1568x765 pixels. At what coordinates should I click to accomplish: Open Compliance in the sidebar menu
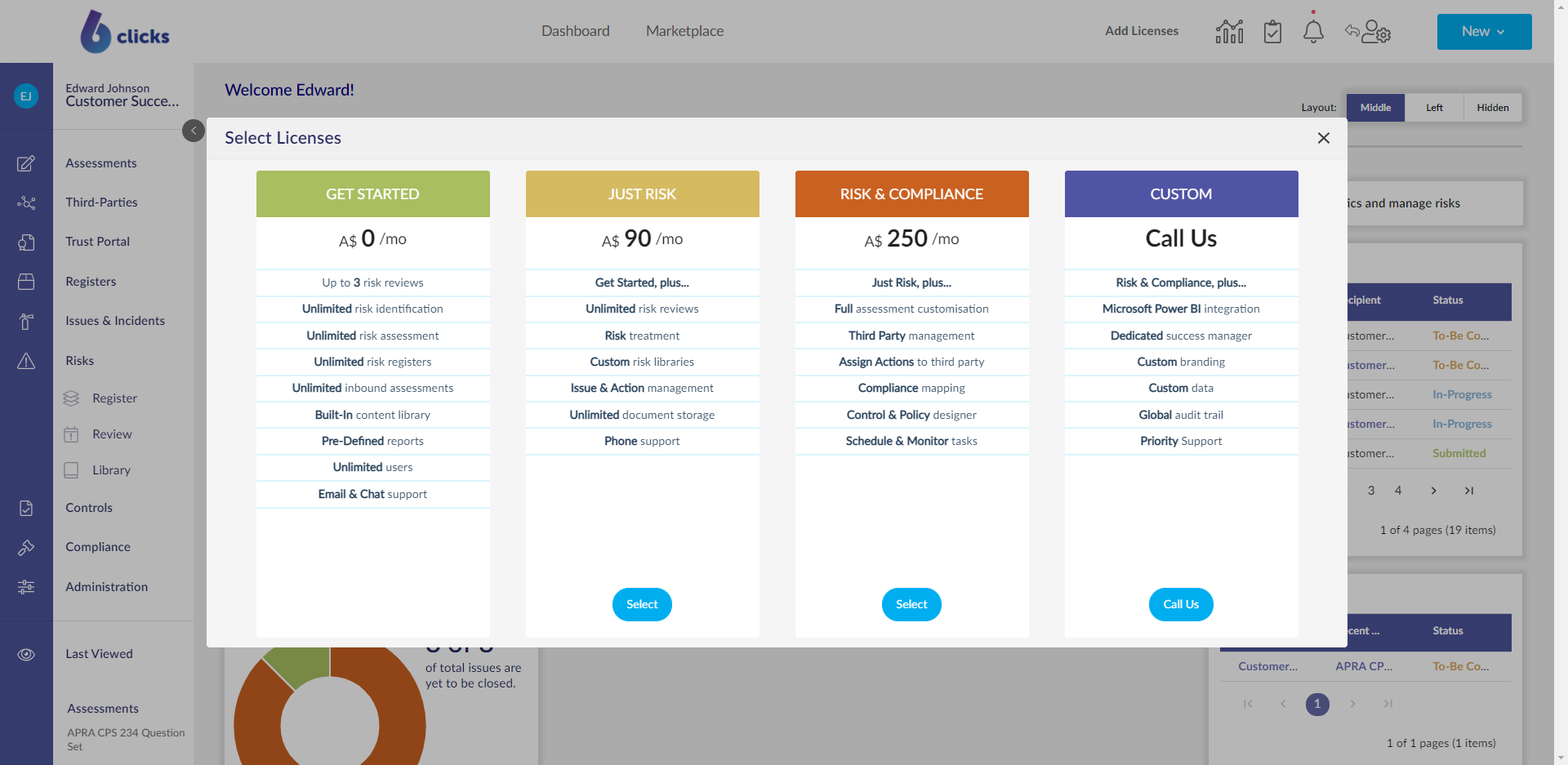point(98,547)
